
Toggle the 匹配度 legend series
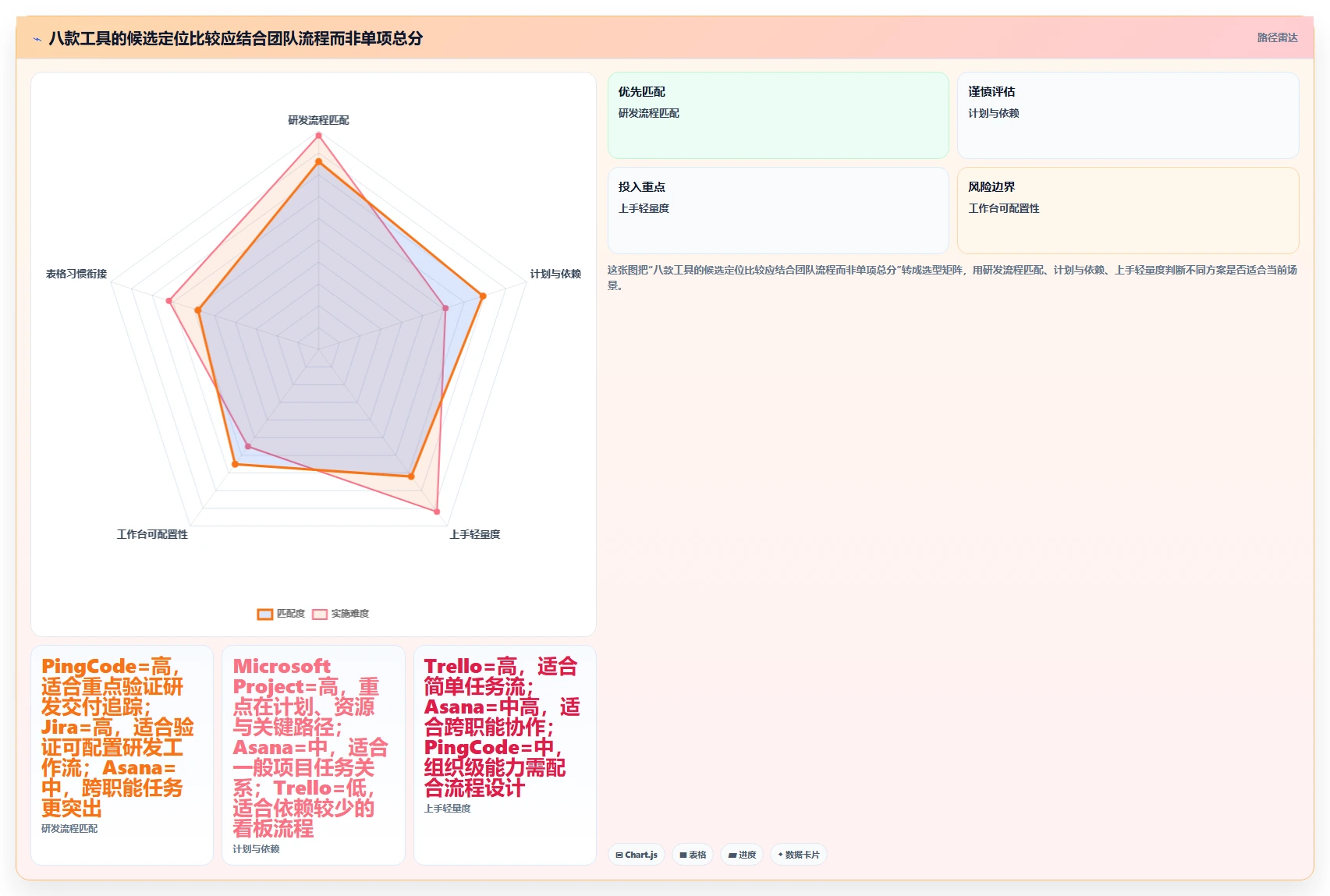tap(282, 614)
